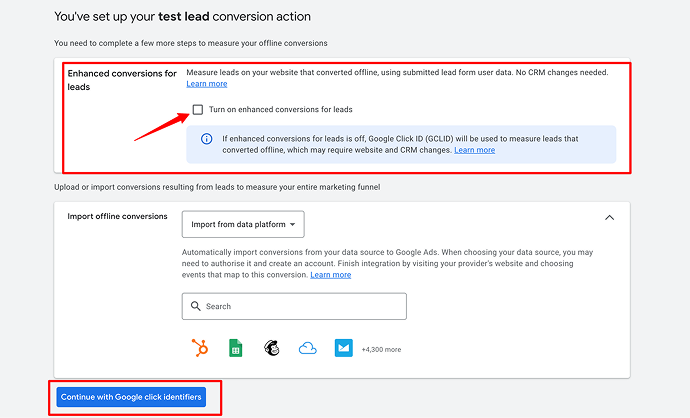This screenshot has width=690, height=418.
Task: Click Continue with Google click identifiers button
Action: (x=131, y=397)
